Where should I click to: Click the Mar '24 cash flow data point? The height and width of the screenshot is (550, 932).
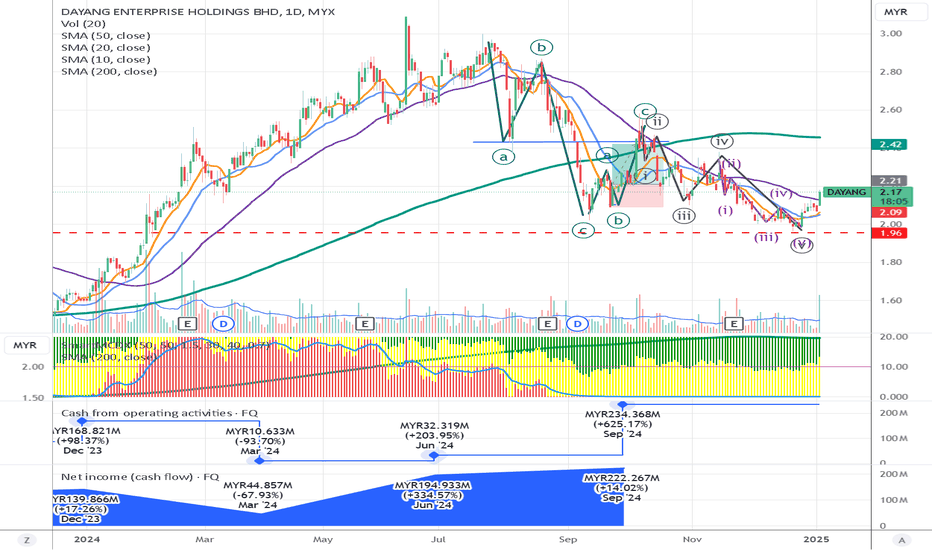(x=259, y=461)
